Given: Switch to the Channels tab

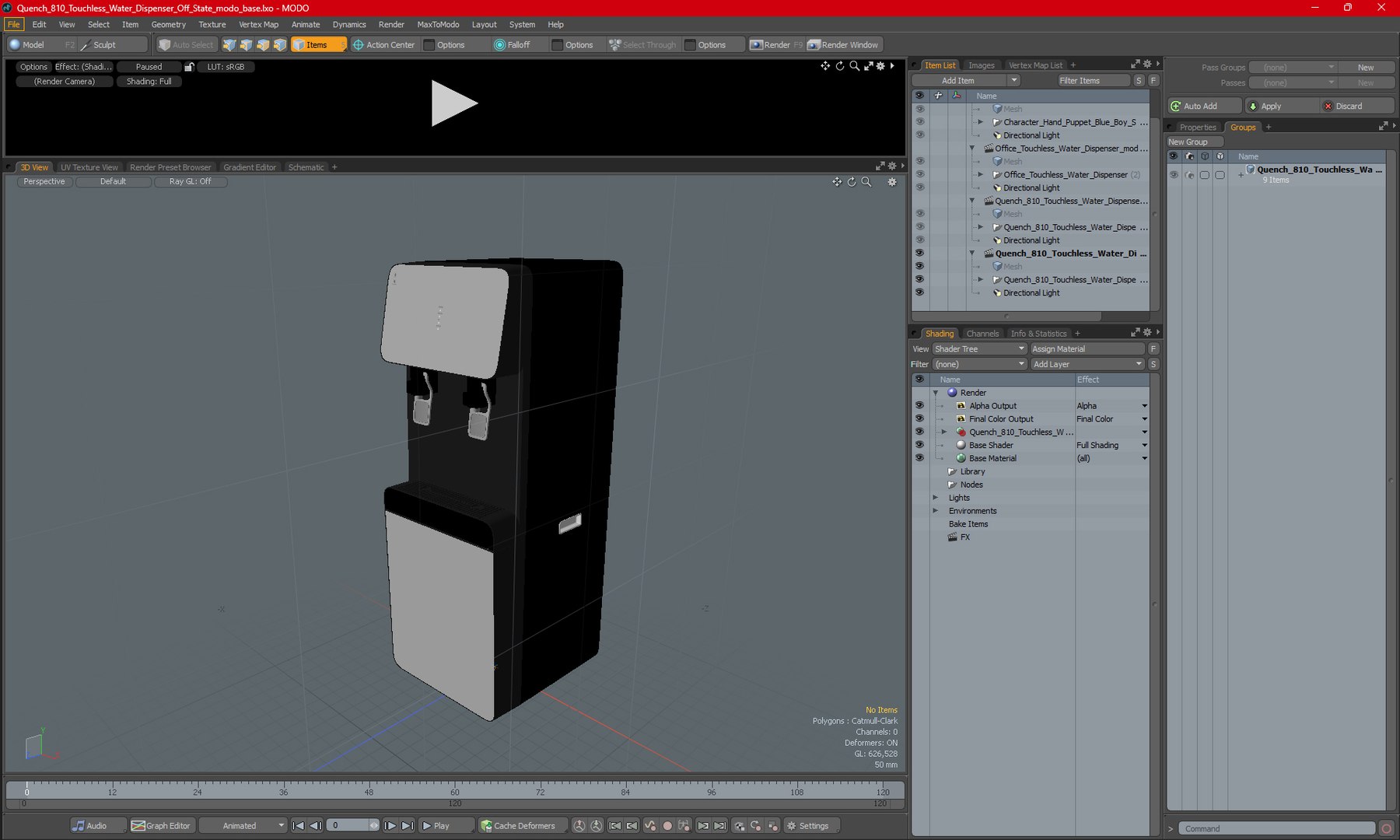Looking at the screenshot, I should (982, 333).
